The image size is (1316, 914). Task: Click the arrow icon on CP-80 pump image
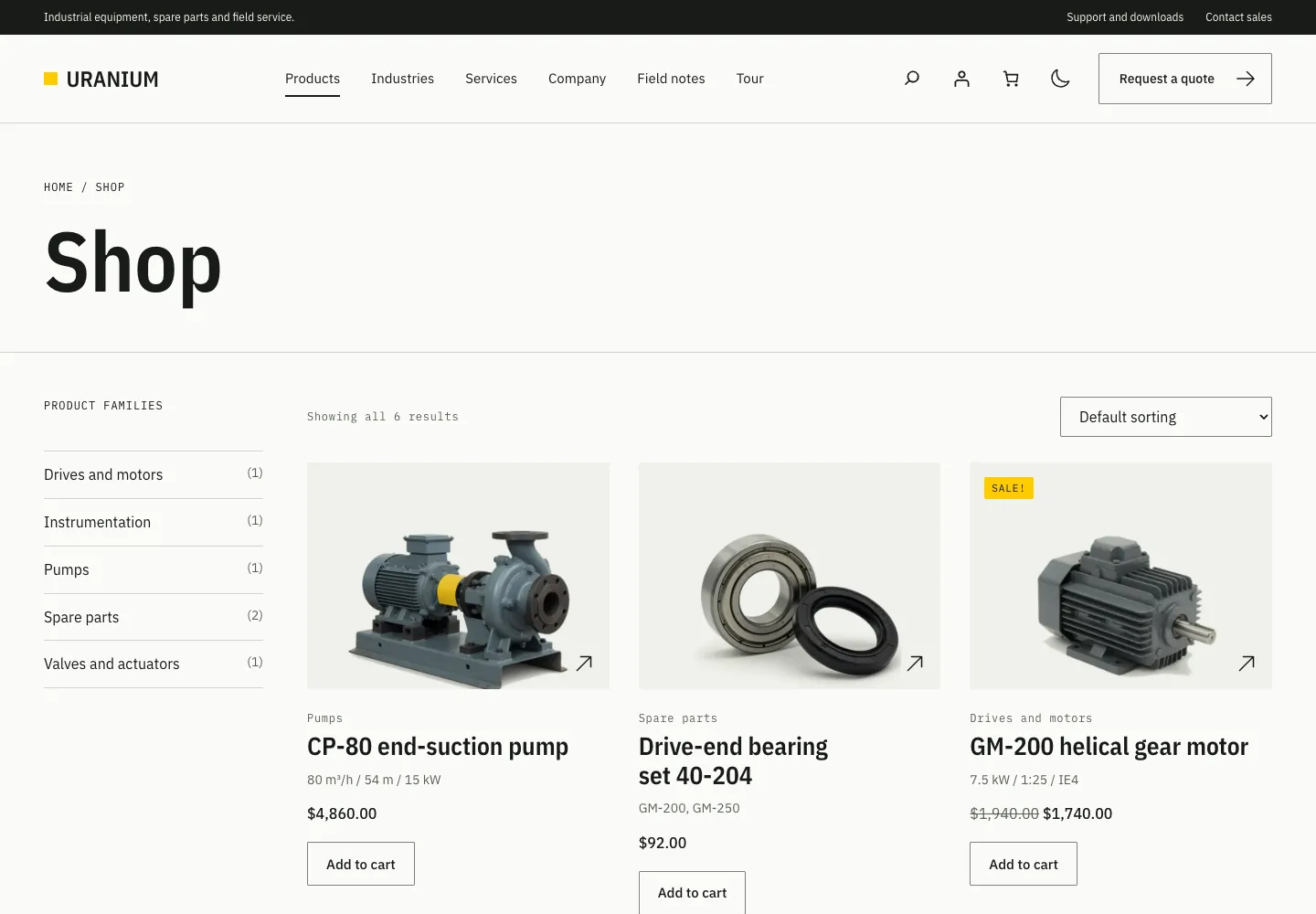pyautogui.click(x=584, y=663)
